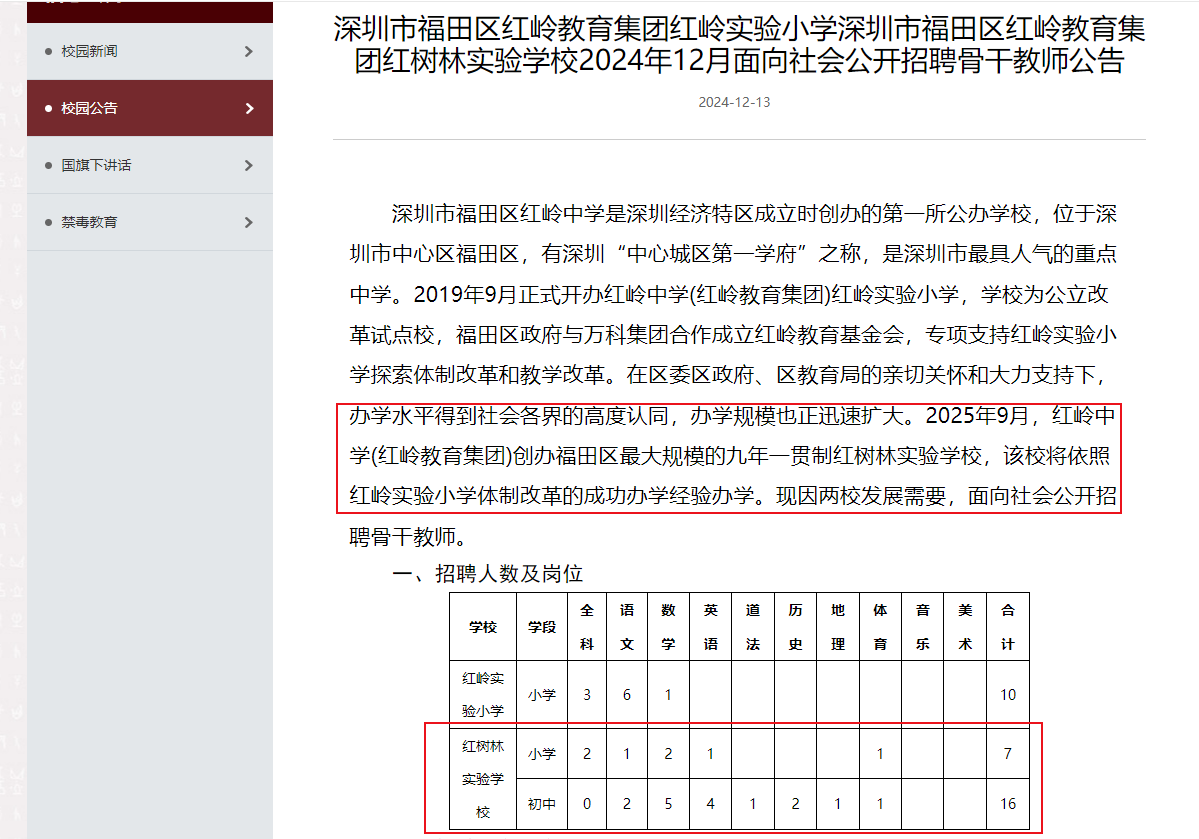Open the 校园新闻 sidebar menu item
Viewport: 1199px width, 839px height.
(89, 51)
